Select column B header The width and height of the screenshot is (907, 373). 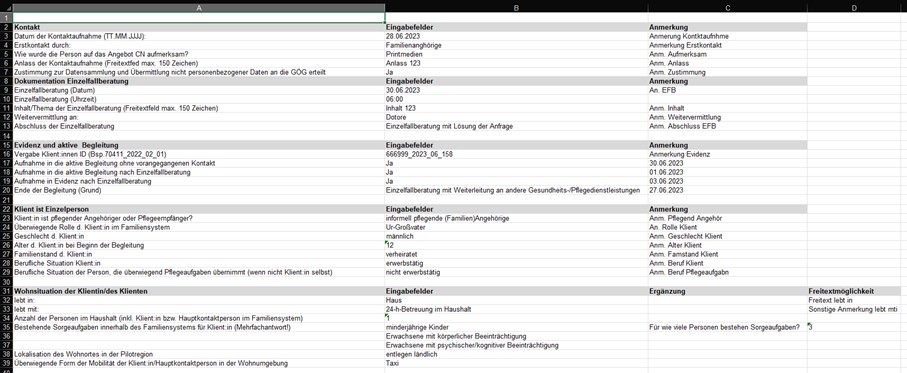[516, 8]
